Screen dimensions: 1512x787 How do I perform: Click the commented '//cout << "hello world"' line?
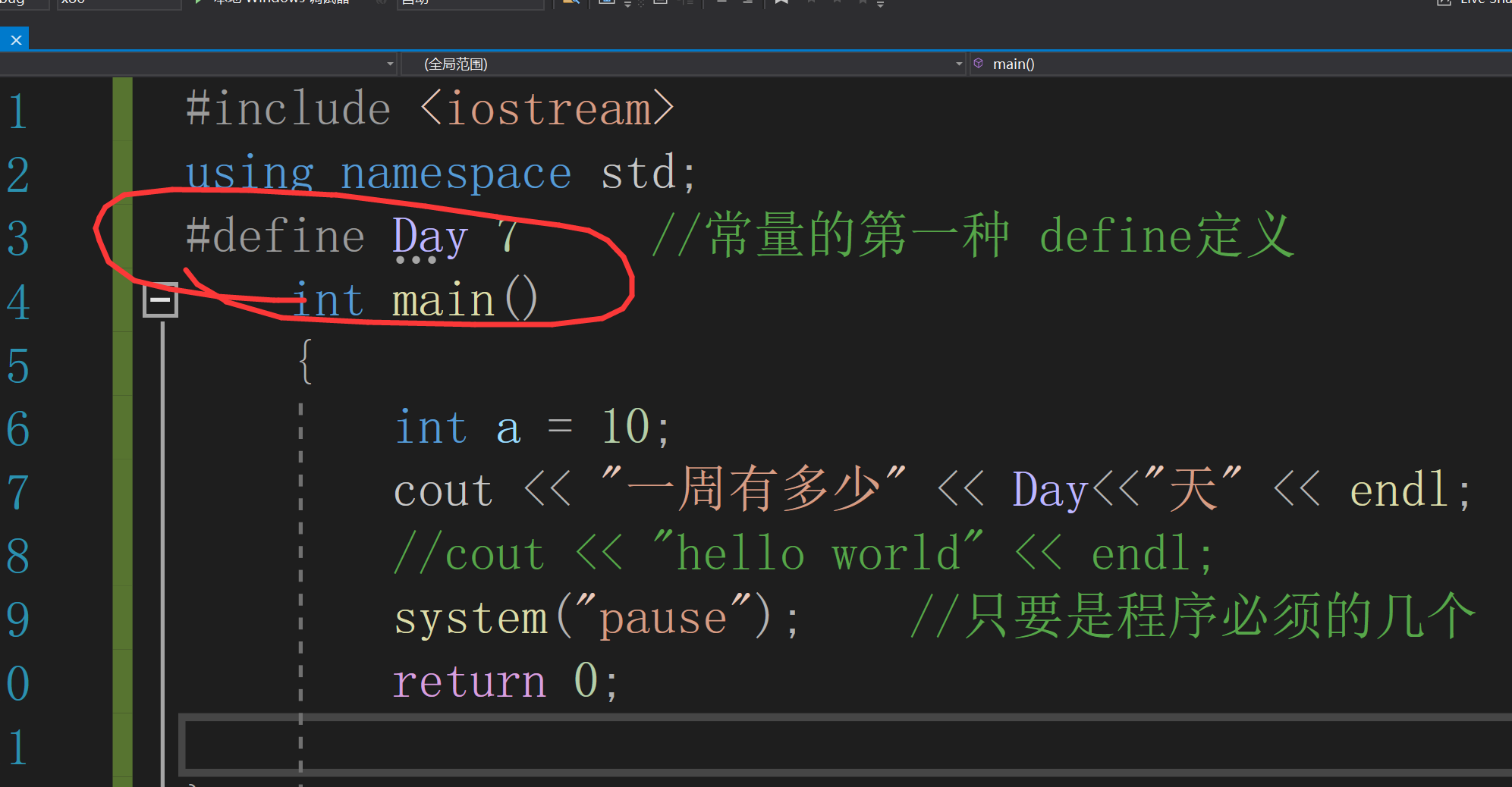point(803,553)
